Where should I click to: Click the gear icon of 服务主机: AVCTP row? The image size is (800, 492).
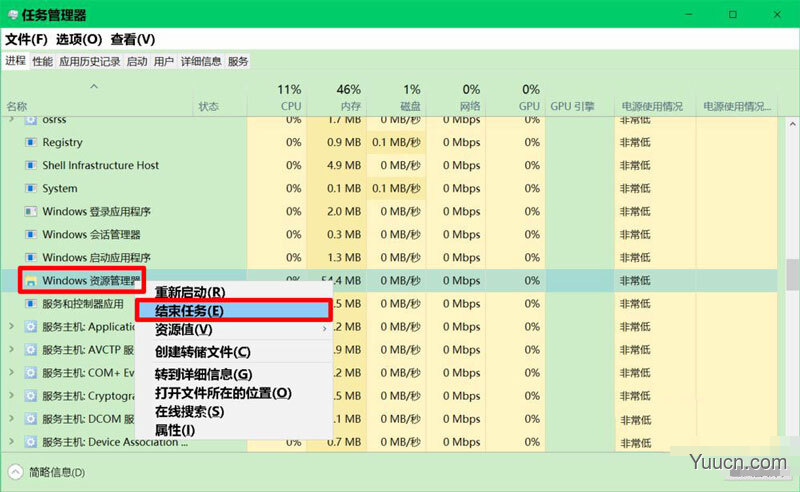click(31, 350)
